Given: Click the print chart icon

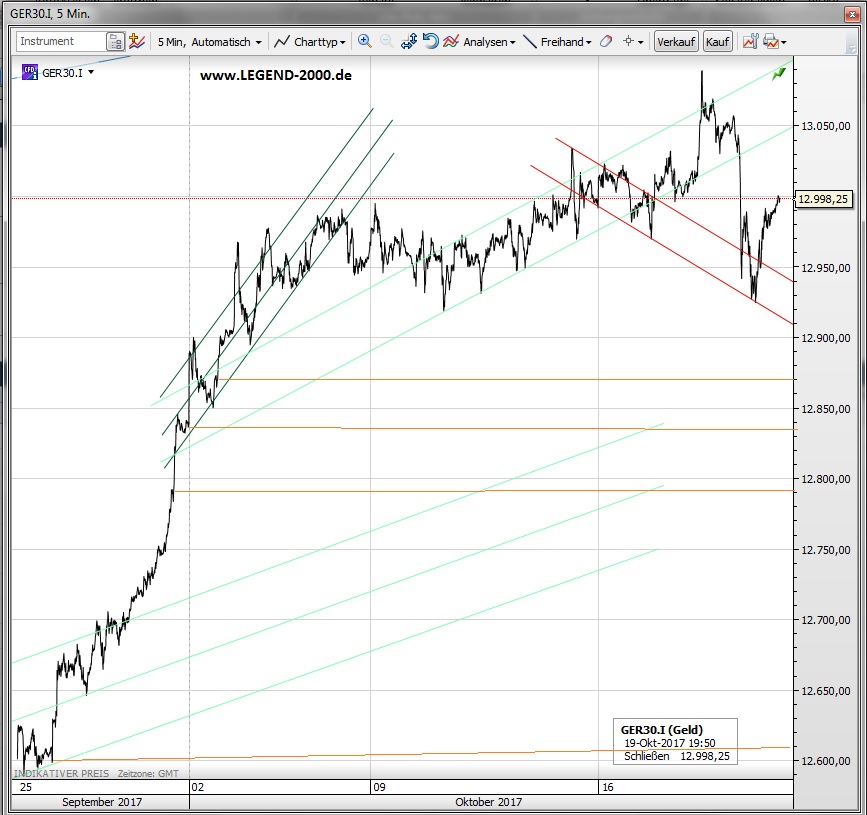Looking at the screenshot, I should [771, 42].
